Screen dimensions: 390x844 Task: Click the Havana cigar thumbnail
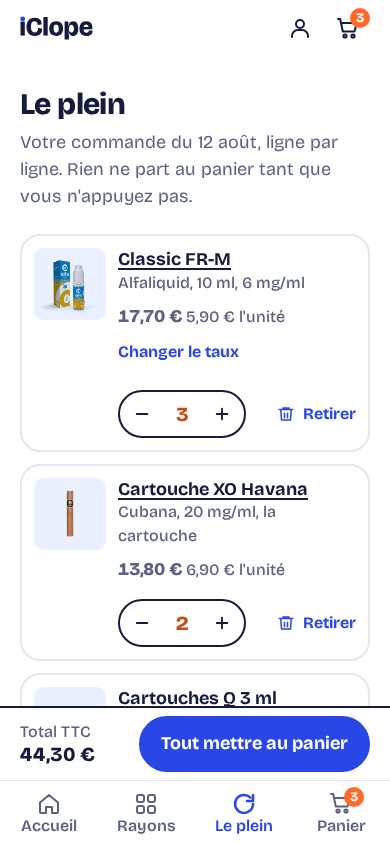pyautogui.click(x=70, y=514)
